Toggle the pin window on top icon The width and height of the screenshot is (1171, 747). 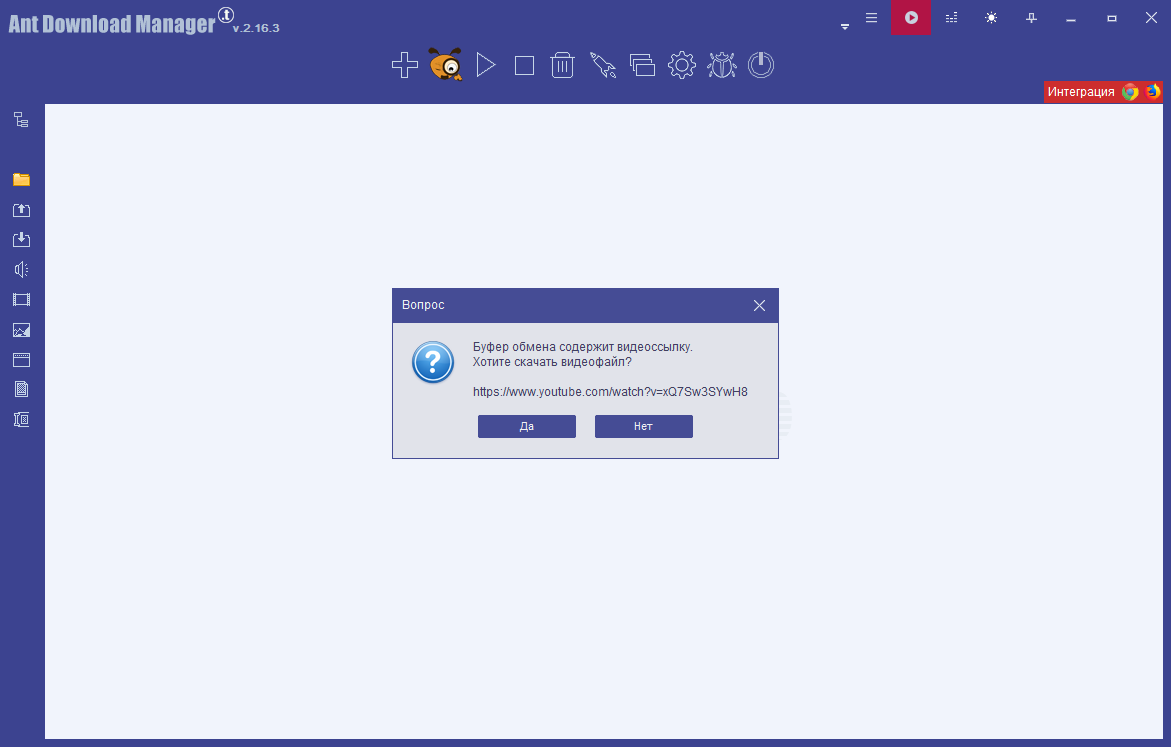click(1031, 18)
